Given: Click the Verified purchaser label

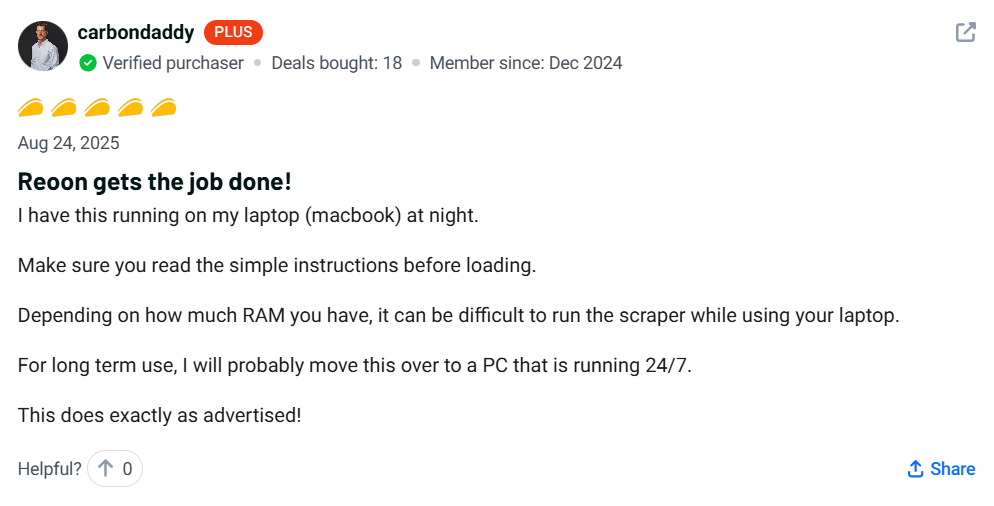Looking at the screenshot, I should pyautogui.click(x=173, y=63).
